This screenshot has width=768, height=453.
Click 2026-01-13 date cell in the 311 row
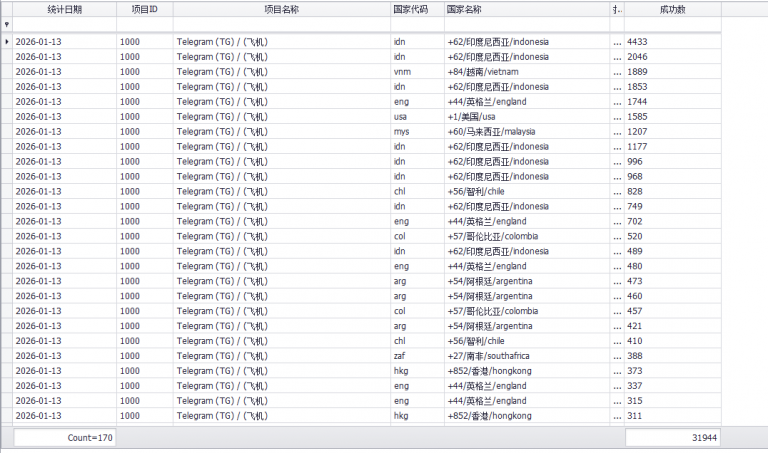pos(64,415)
